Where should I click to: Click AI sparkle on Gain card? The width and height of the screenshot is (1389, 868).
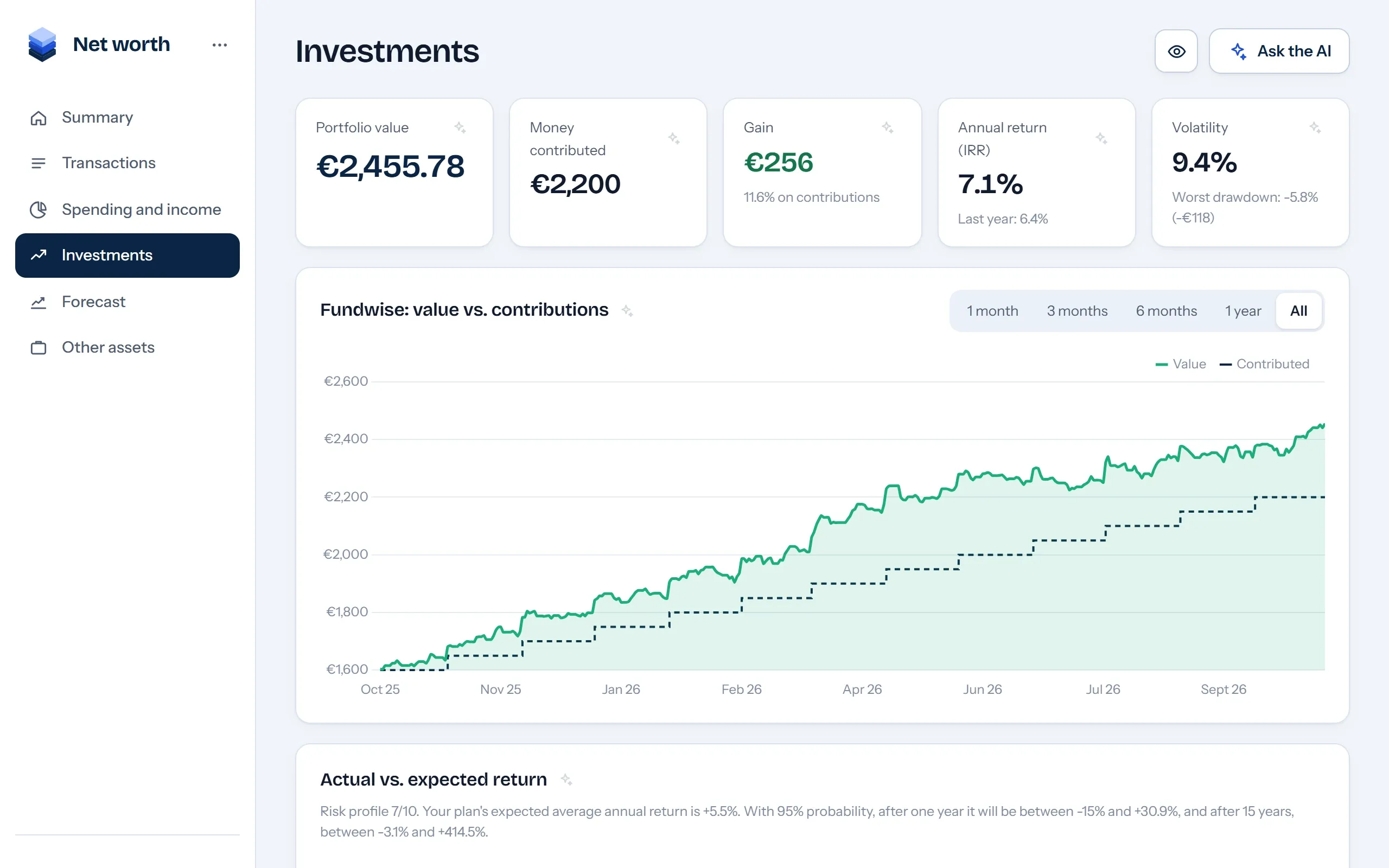coord(887,127)
